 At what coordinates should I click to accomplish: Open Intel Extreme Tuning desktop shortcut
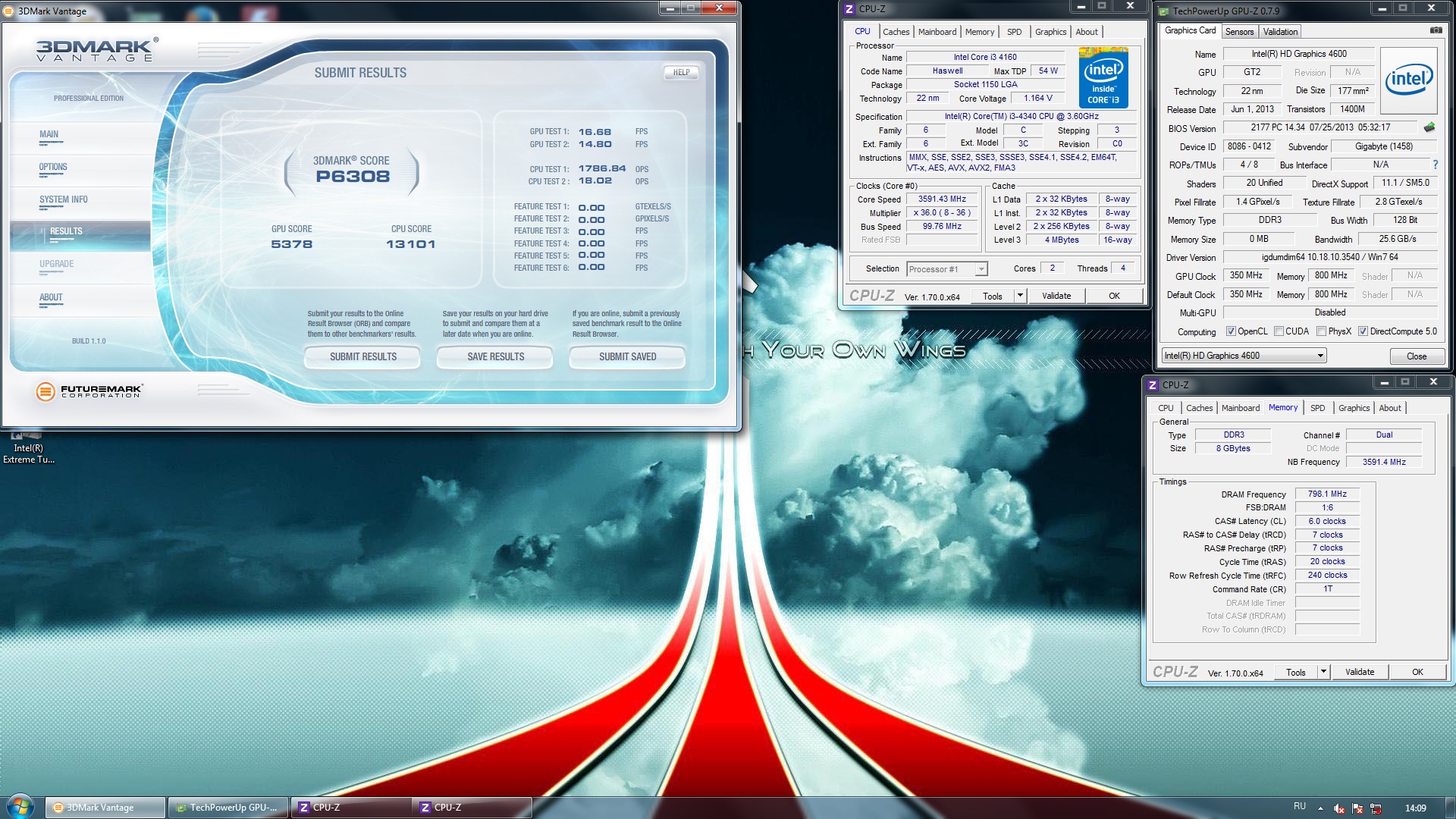point(28,447)
